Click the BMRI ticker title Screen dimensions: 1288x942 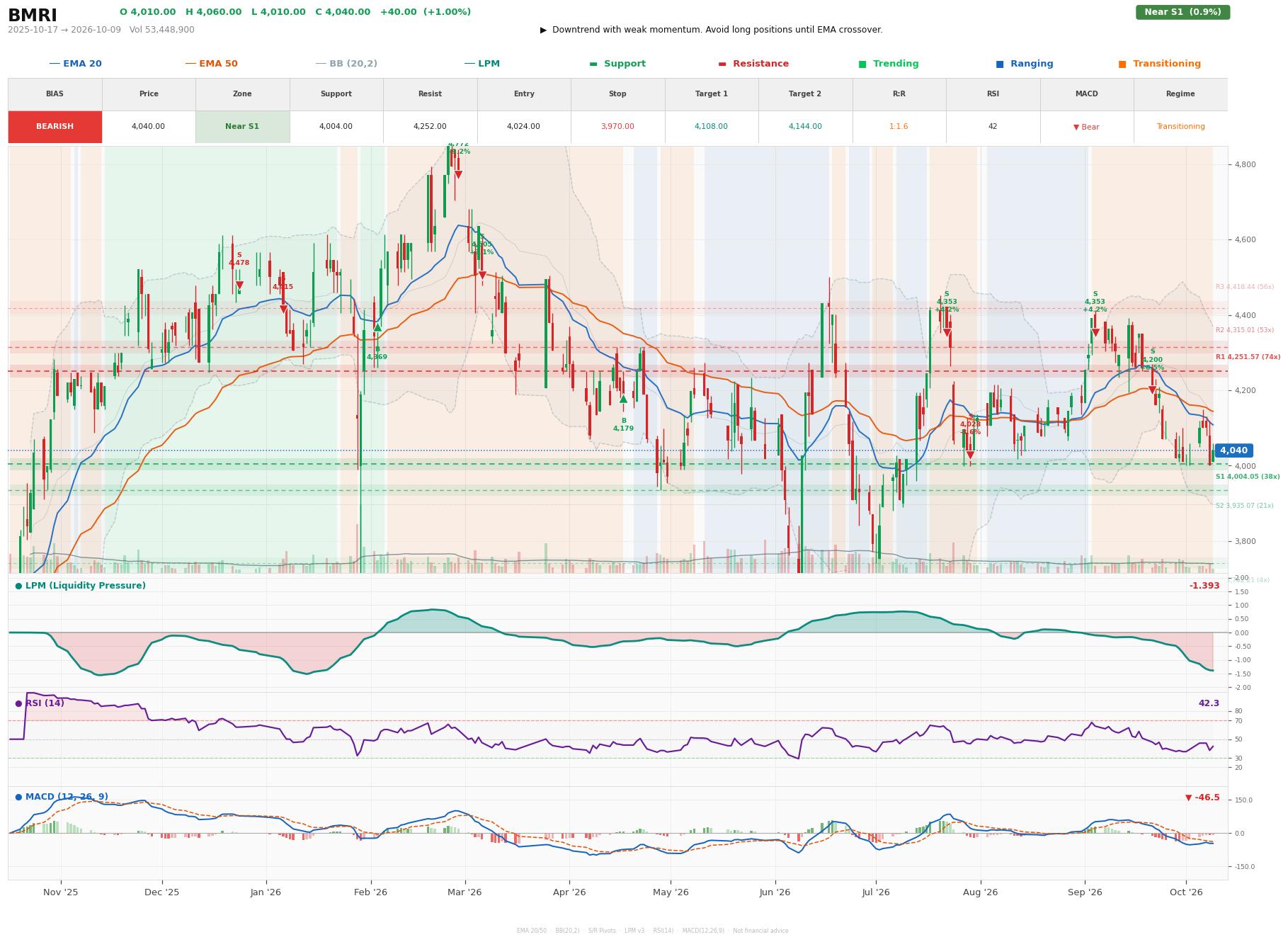tap(33, 15)
